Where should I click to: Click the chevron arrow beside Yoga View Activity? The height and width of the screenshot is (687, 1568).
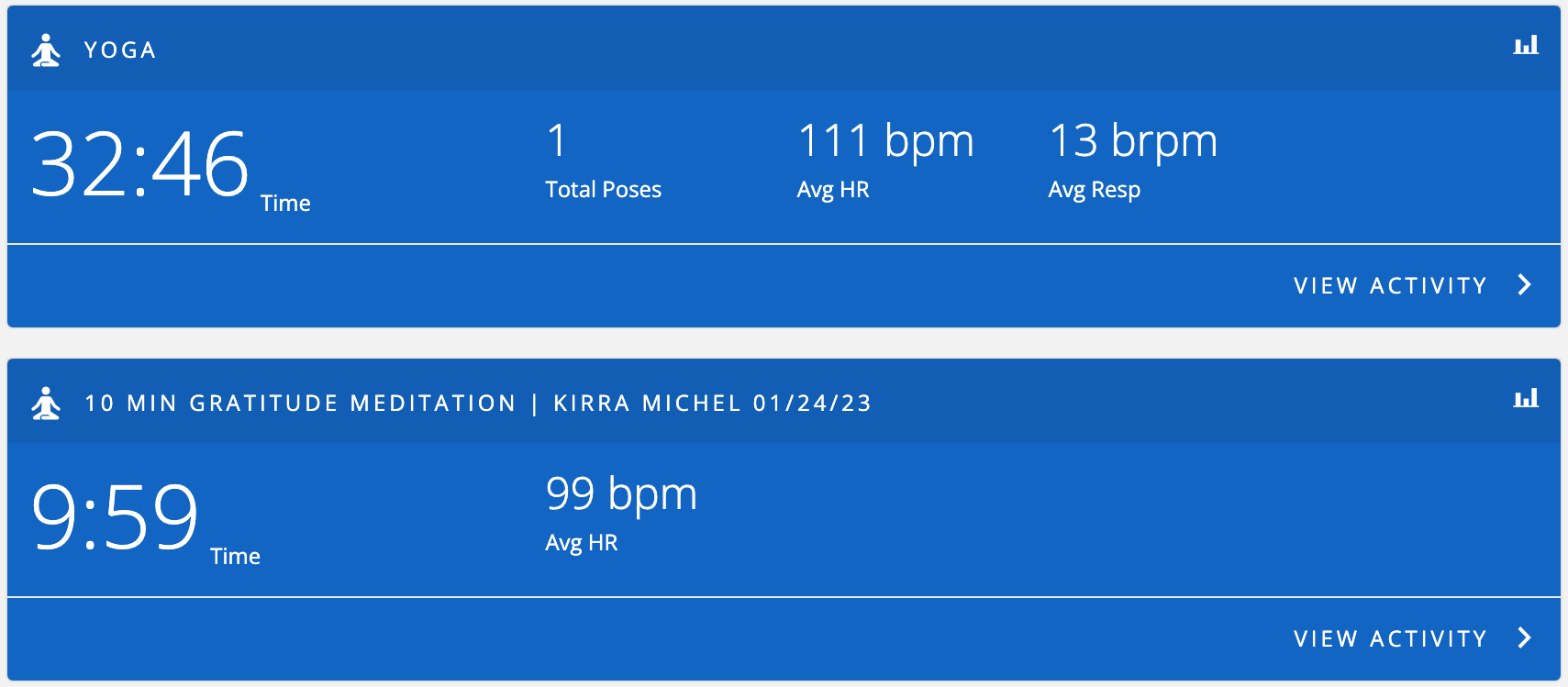(1525, 284)
